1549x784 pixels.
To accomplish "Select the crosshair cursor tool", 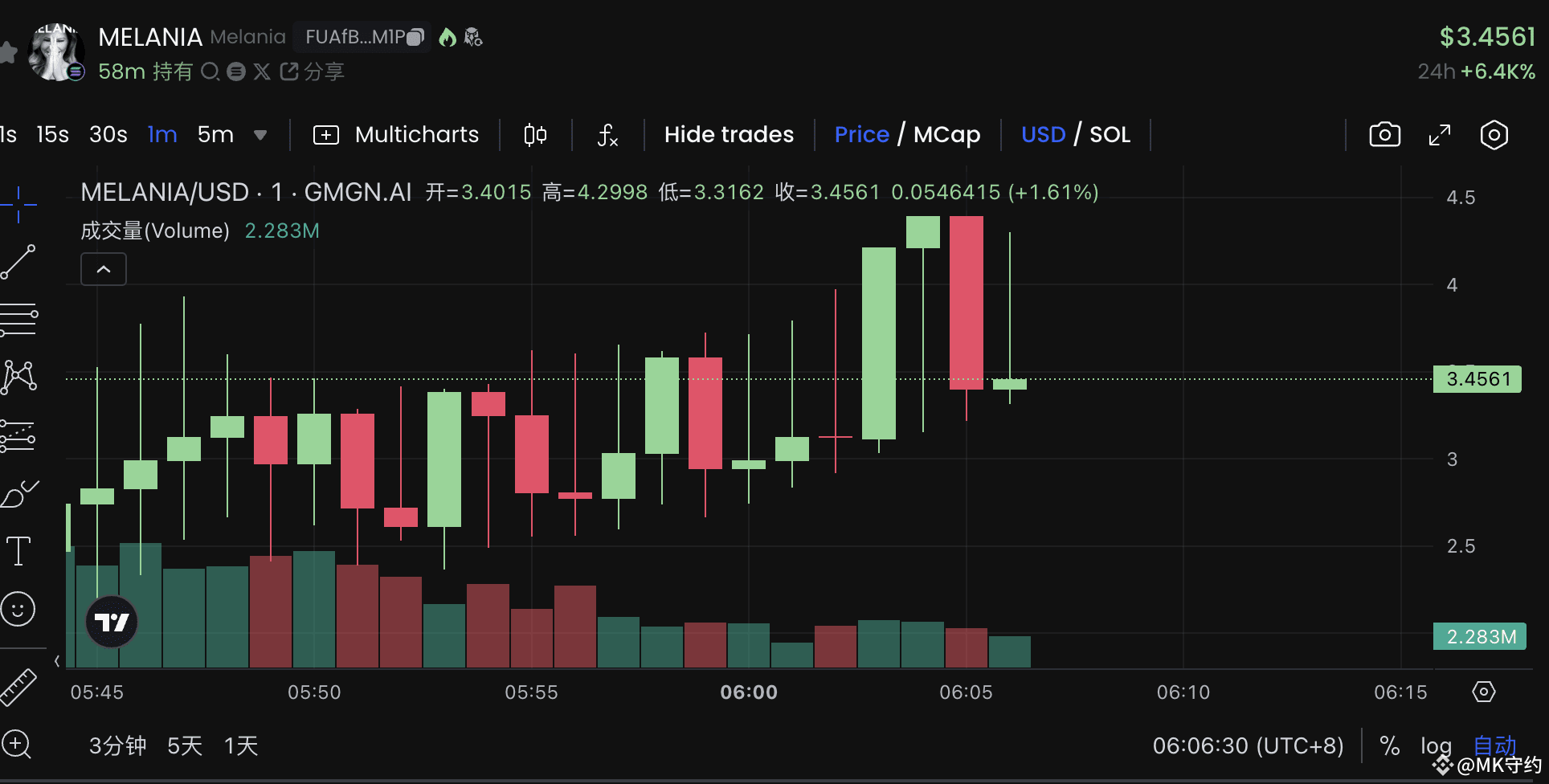I will pyautogui.click(x=18, y=204).
